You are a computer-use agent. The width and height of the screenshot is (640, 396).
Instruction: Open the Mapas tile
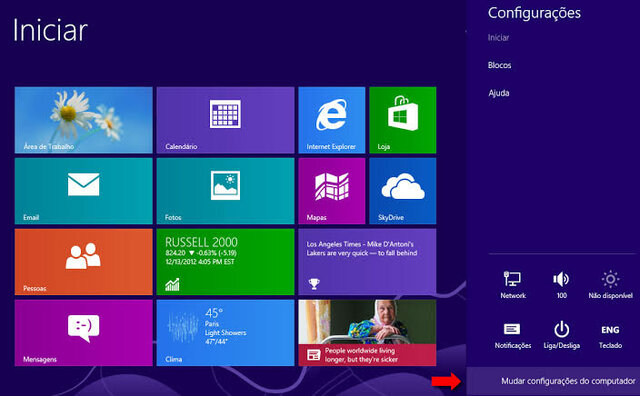(331, 191)
